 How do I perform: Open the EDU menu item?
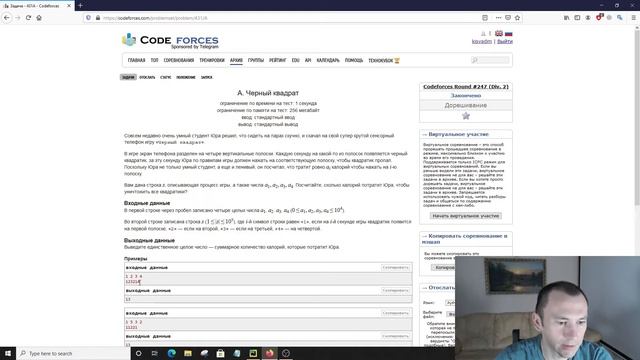[296, 60]
